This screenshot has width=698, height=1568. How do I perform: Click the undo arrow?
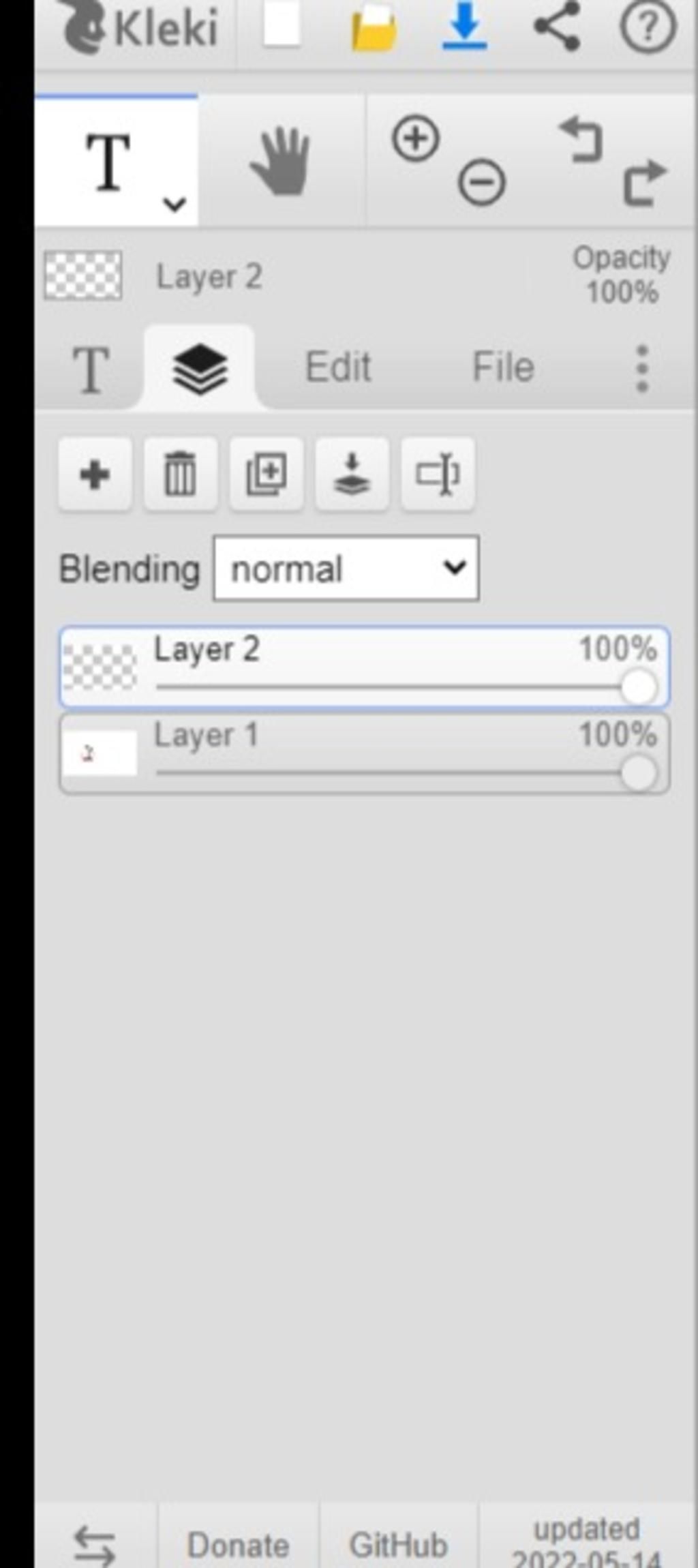[x=580, y=139]
